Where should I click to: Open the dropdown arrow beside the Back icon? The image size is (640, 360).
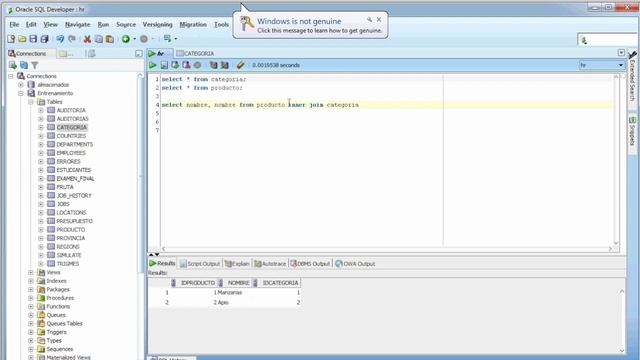(134, 39)
